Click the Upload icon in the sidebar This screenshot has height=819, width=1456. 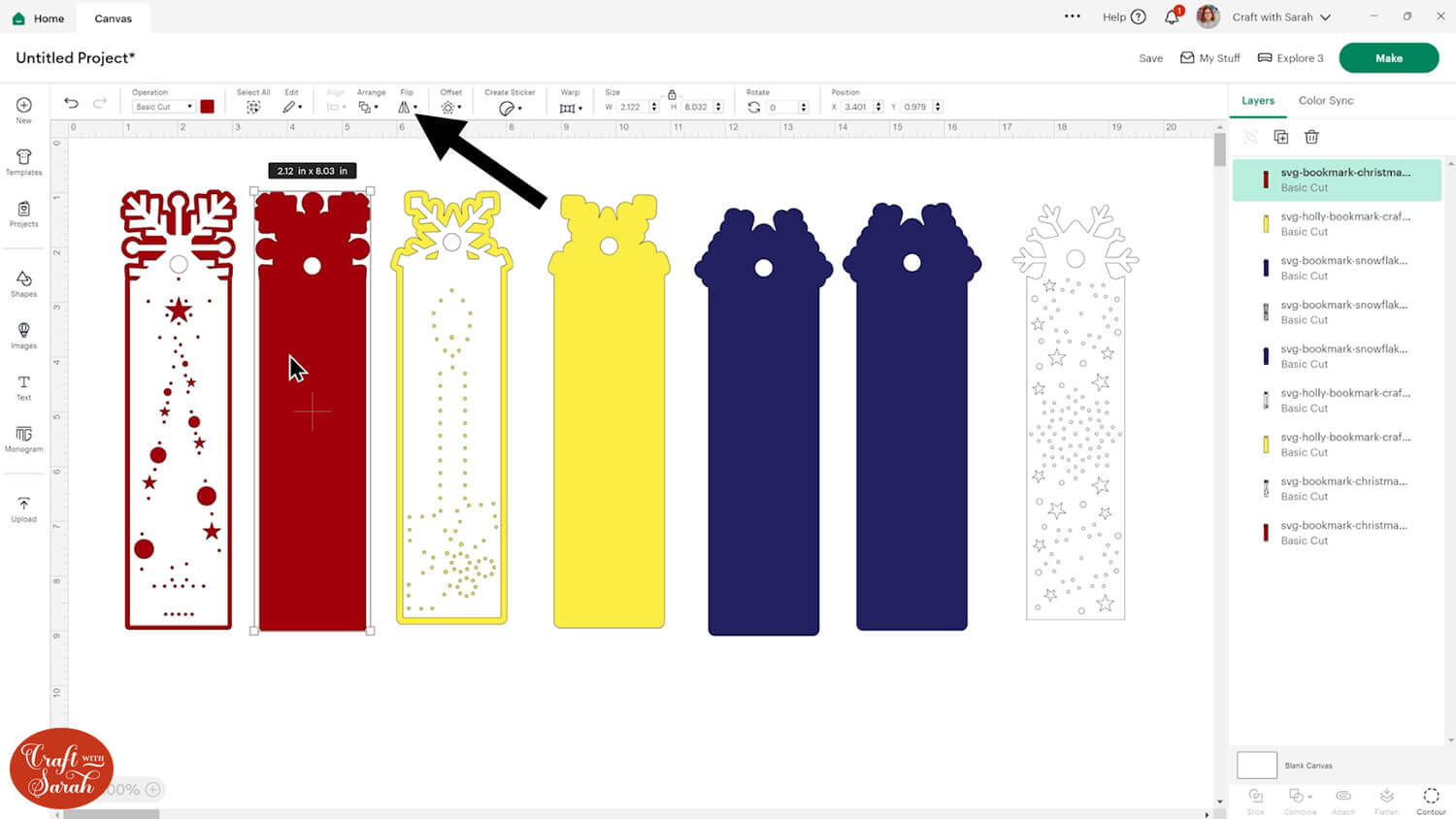24,508
